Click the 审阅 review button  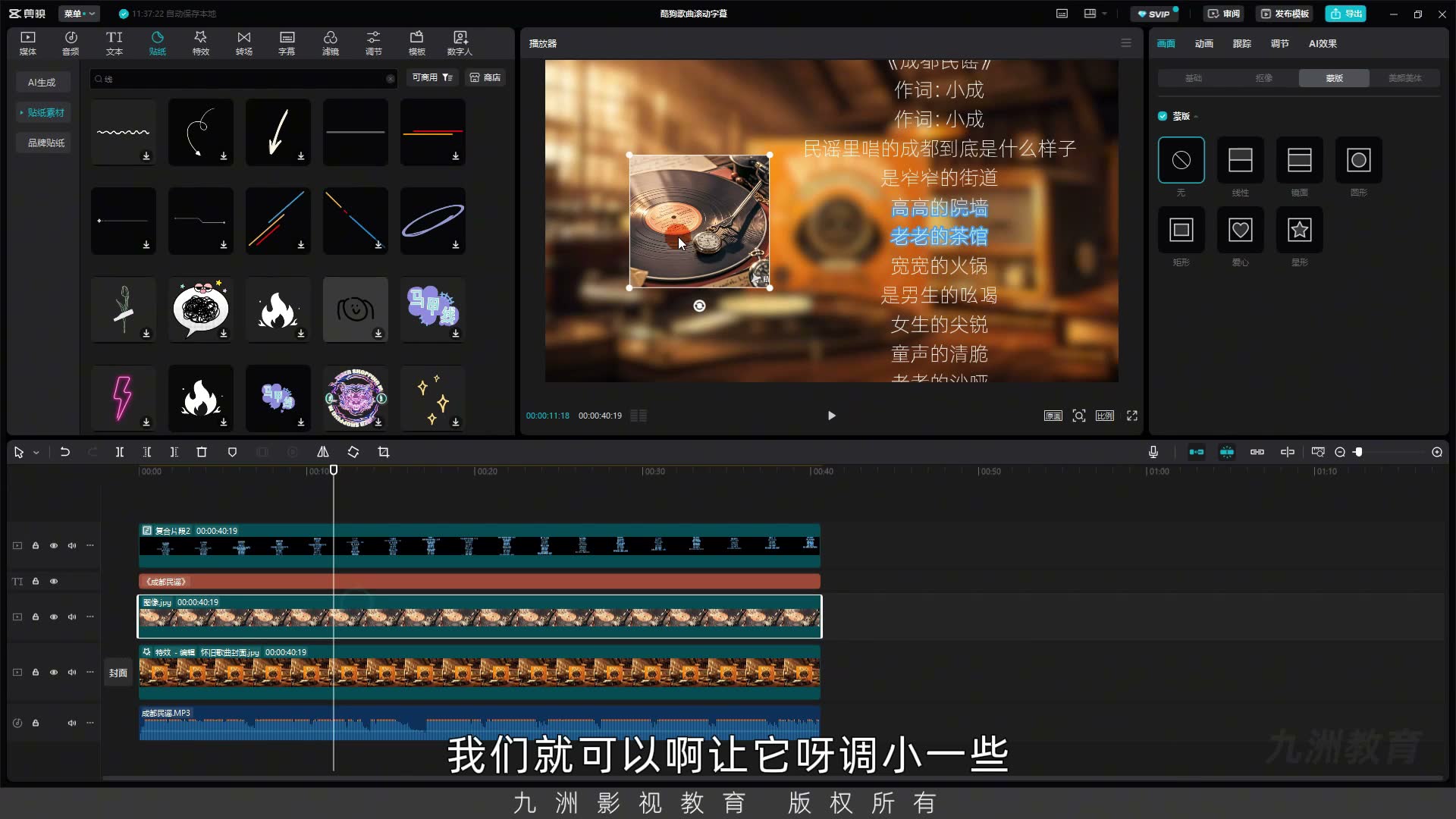(x=1224, y=14)
